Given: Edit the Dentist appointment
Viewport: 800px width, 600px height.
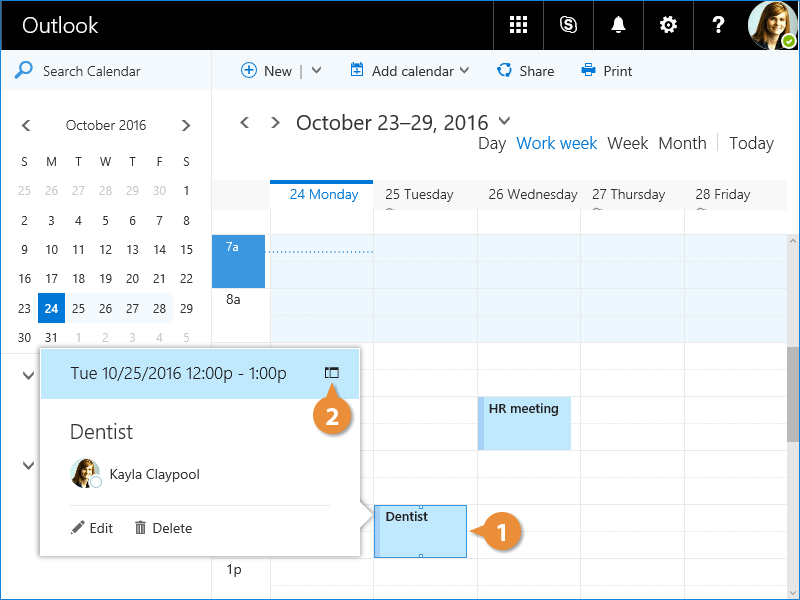Looking at the screenshot, I should coord(92,528).
